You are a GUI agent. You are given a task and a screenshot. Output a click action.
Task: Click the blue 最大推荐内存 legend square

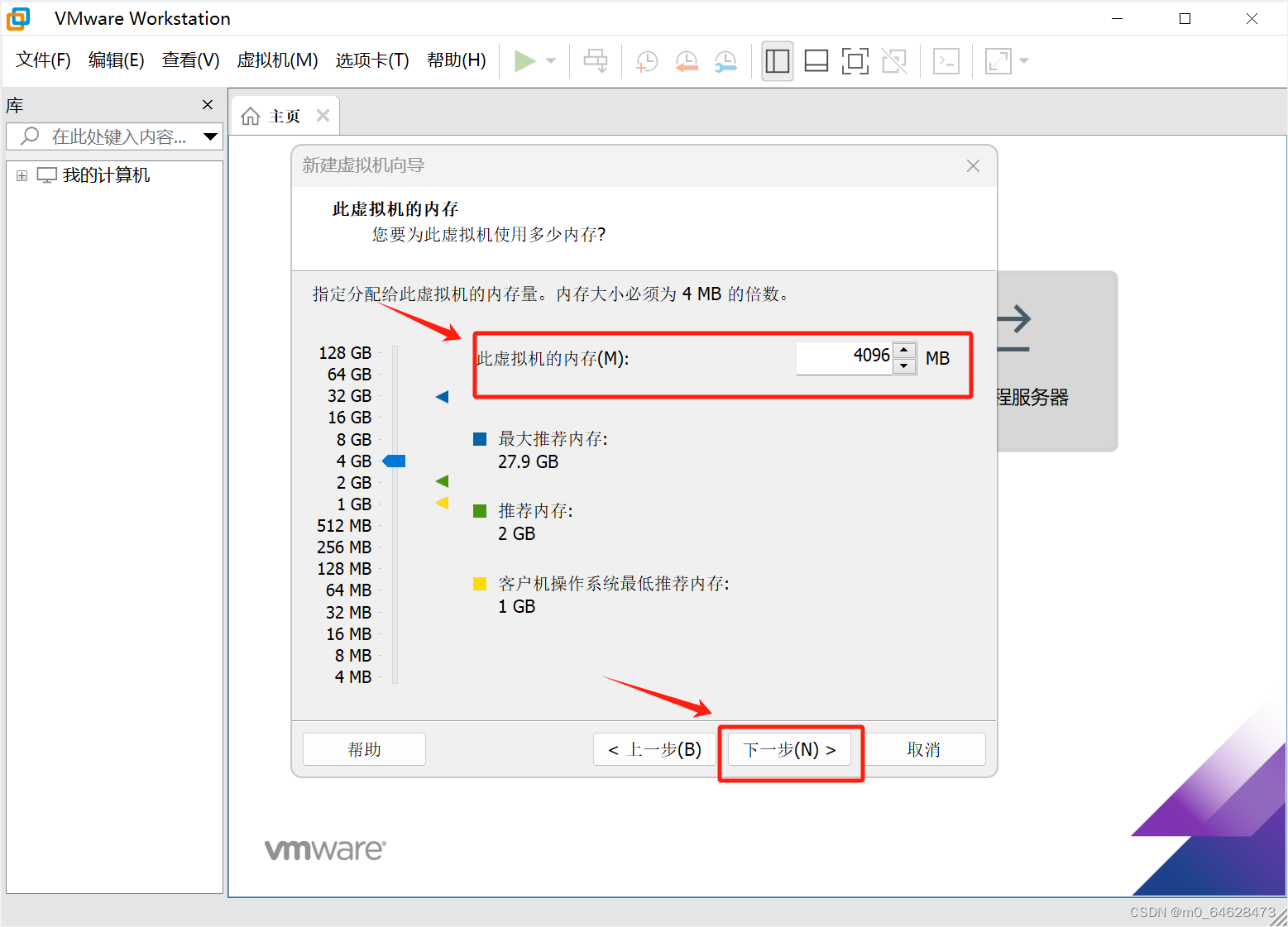click(x=480, y=439)
